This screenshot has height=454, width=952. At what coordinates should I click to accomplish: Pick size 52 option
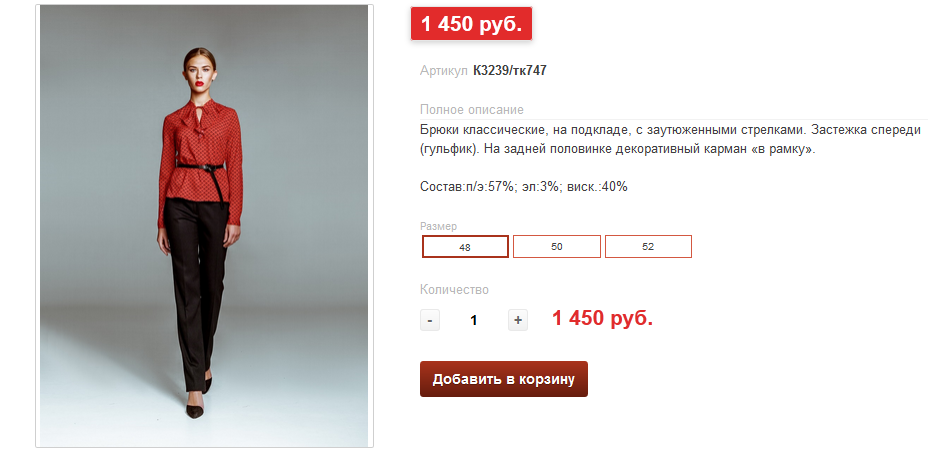click(x=648, y=246)
